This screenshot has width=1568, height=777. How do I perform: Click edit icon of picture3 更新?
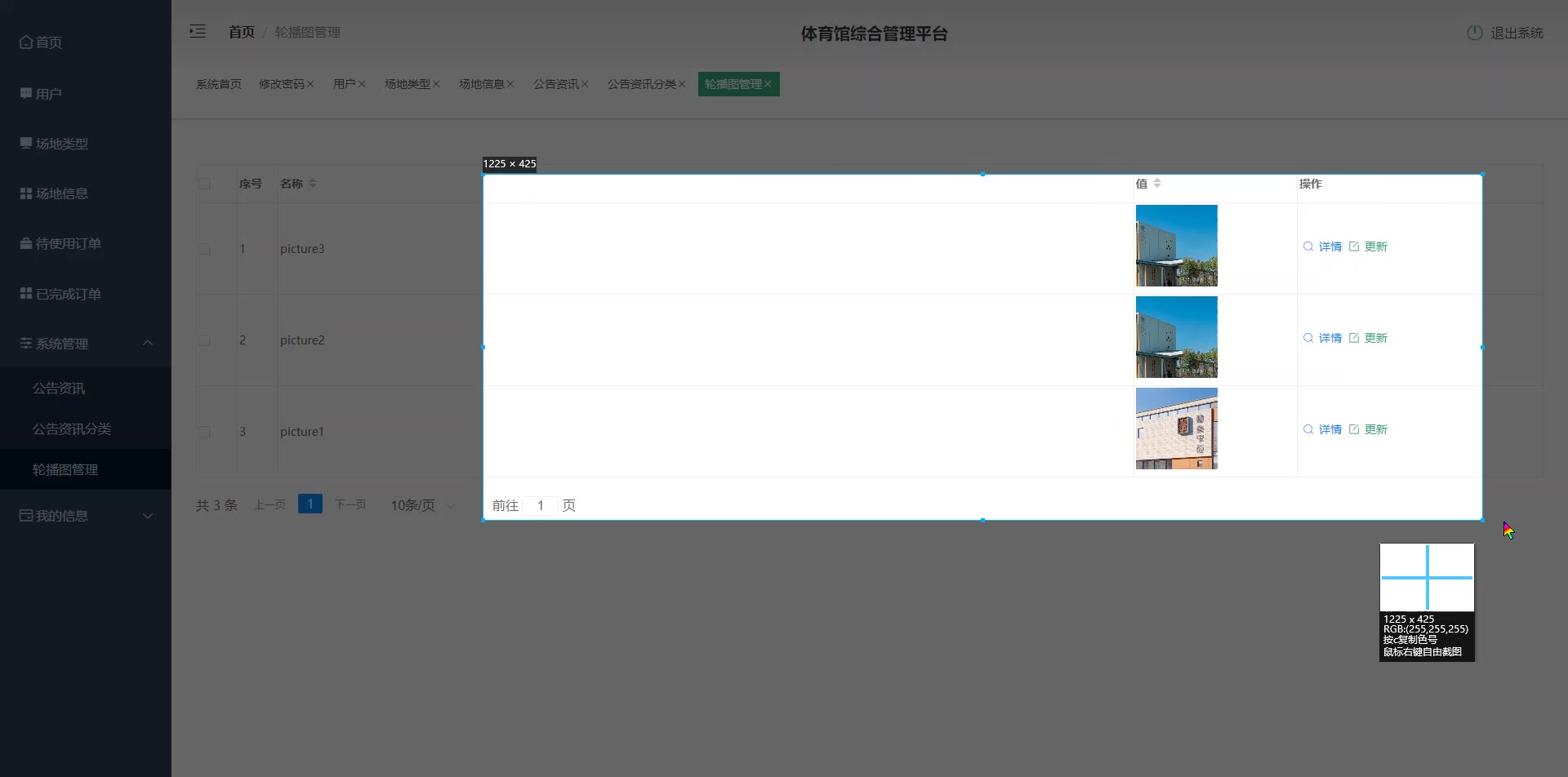1354,246
